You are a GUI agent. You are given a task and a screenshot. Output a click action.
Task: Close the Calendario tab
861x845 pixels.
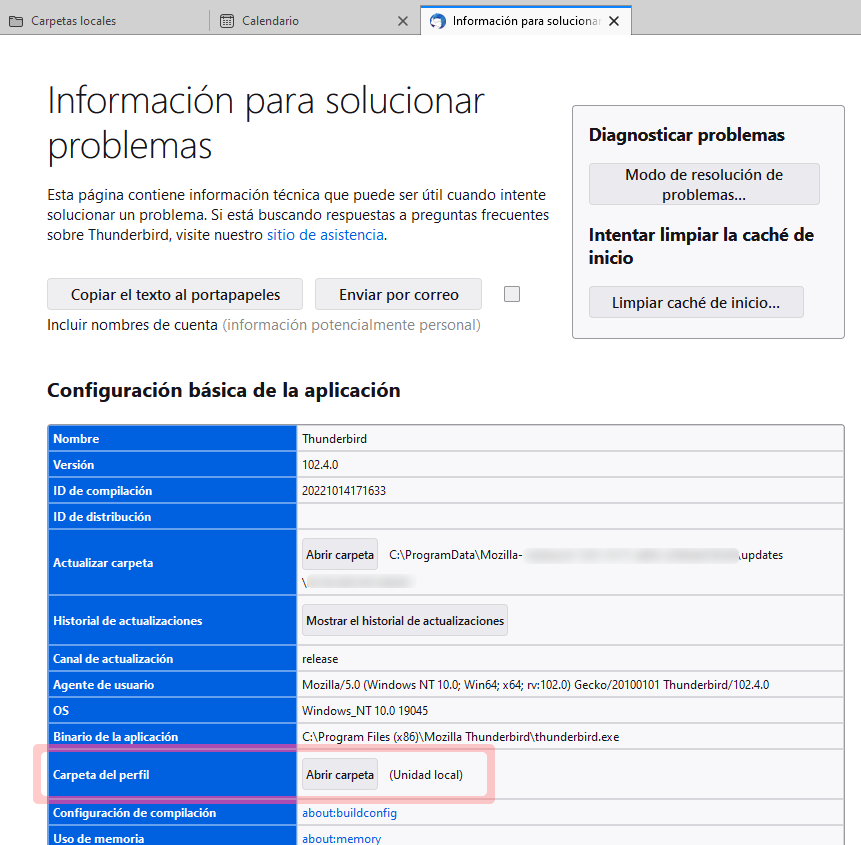[x=402, y=21]
